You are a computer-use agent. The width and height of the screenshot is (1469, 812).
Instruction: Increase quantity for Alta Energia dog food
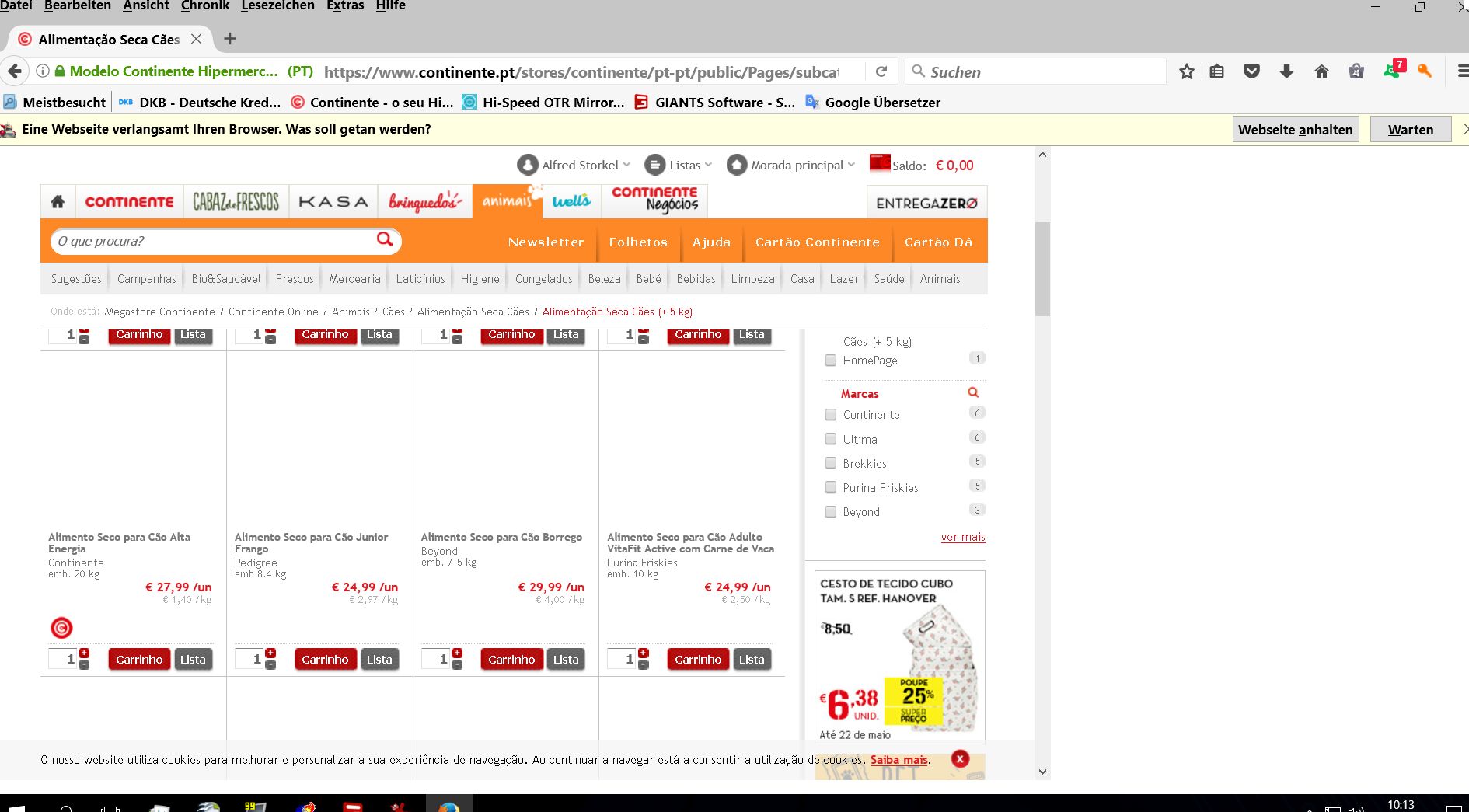[84, 653]
